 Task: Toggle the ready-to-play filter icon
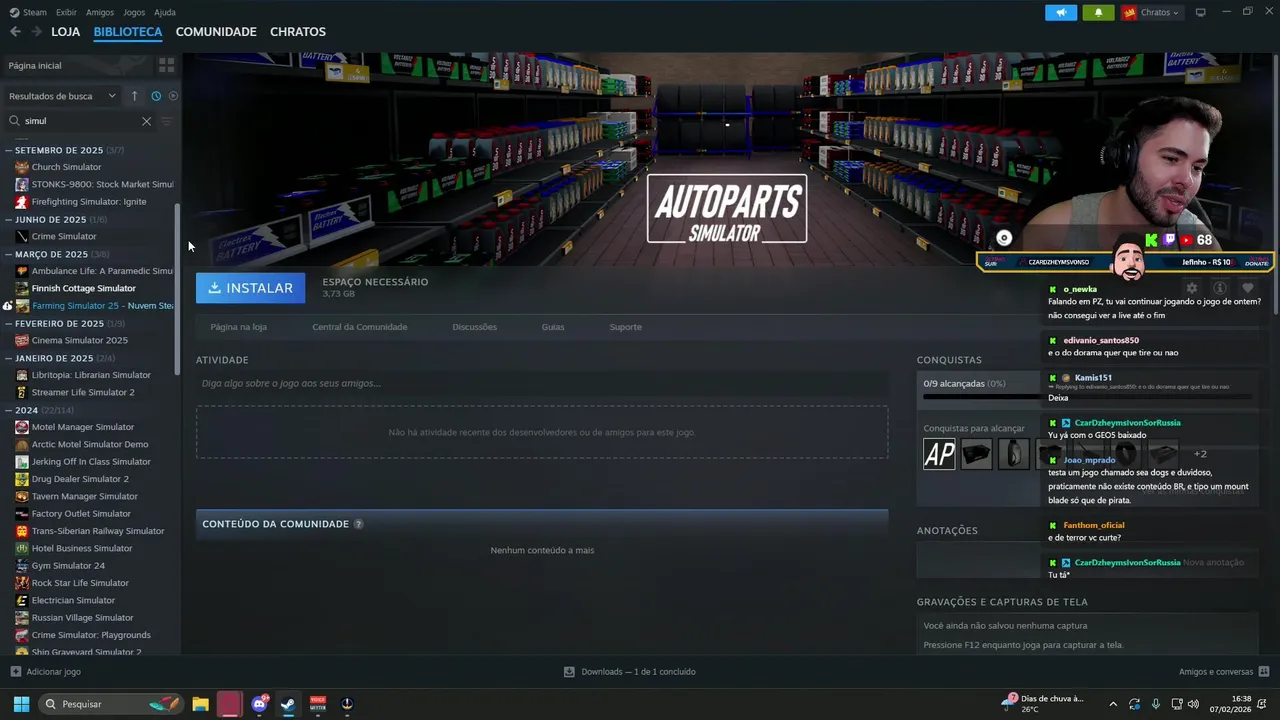pos(173,96)
